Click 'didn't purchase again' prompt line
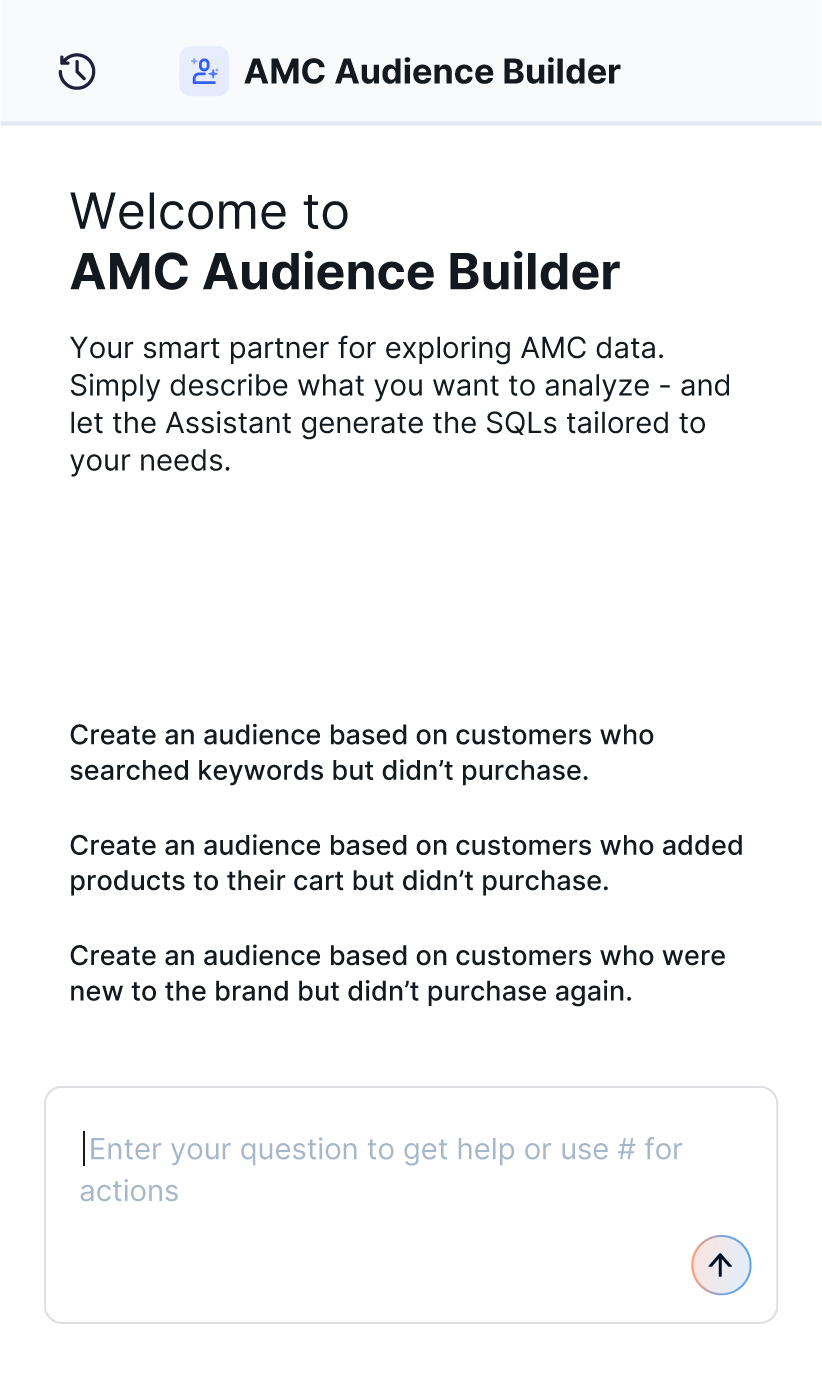 point(351,992)
